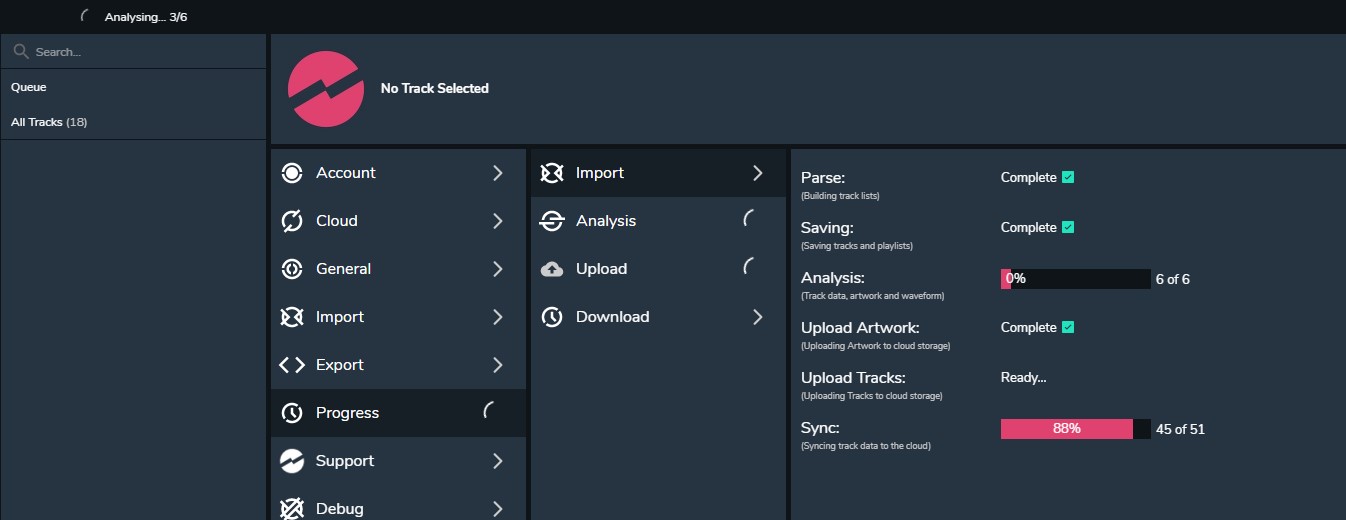
Task: Open the Queue list
Action: (x=29, y=88)
